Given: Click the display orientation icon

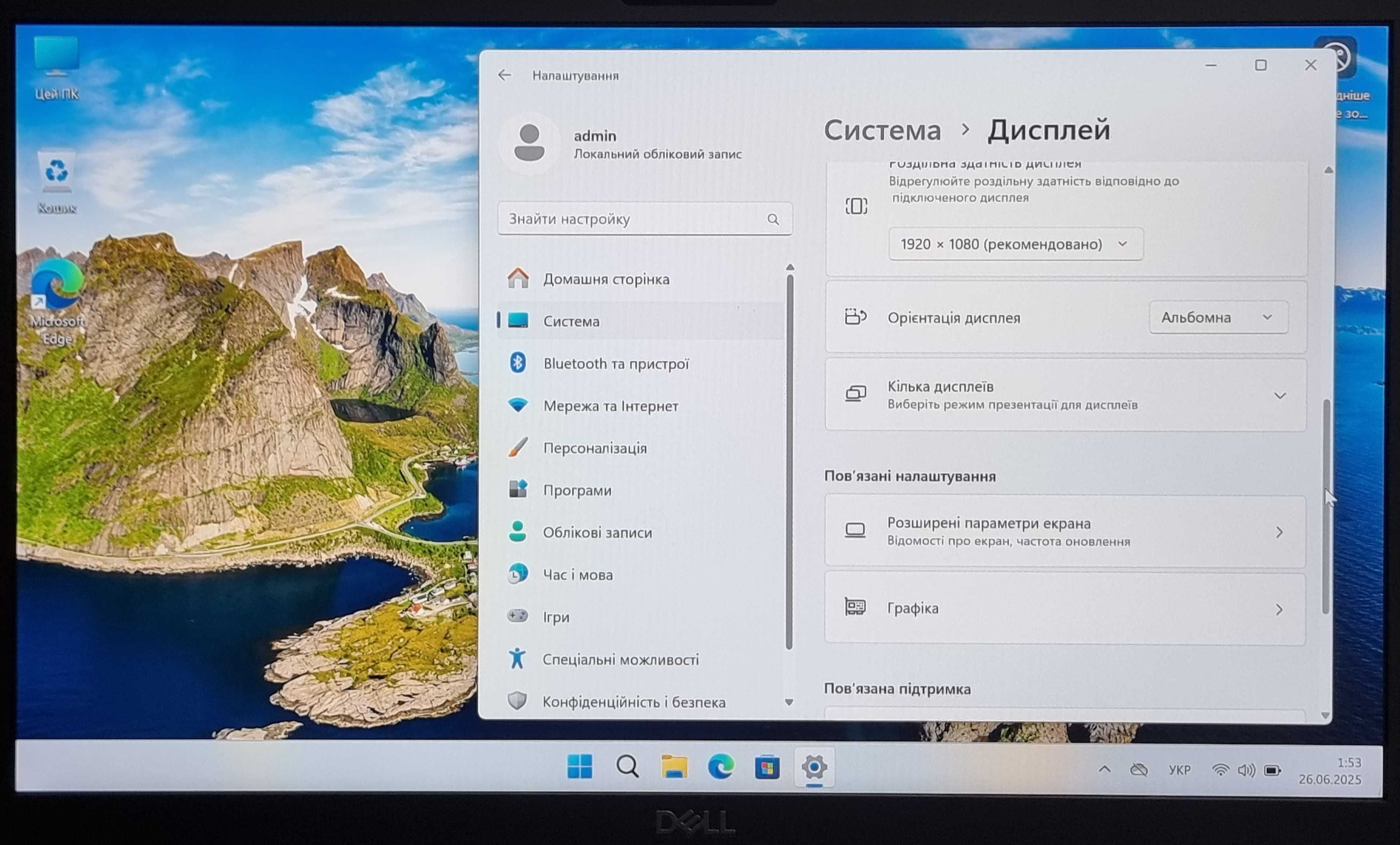Looking at the screenshot, I should pos(856,317).
